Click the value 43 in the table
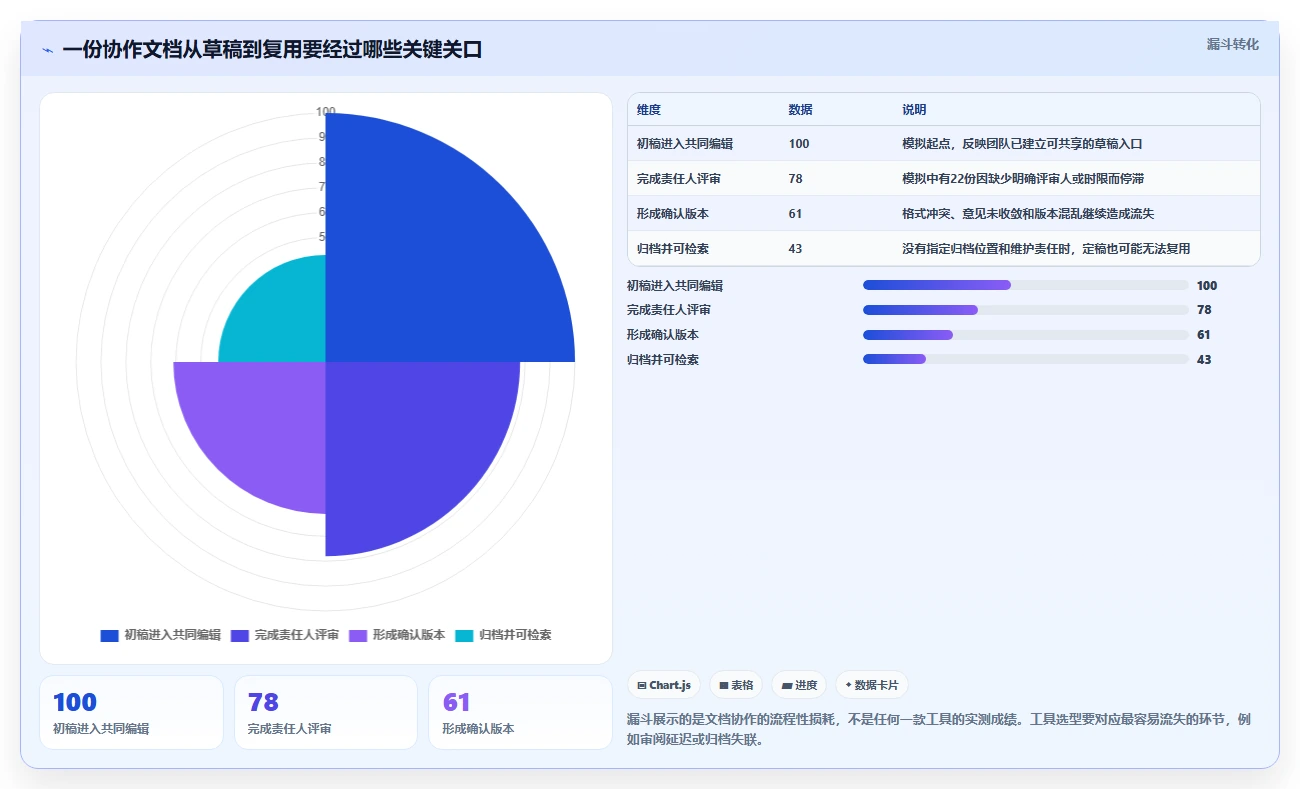The width and height of the screenshot is (1300, 789). tap(795, 249)
